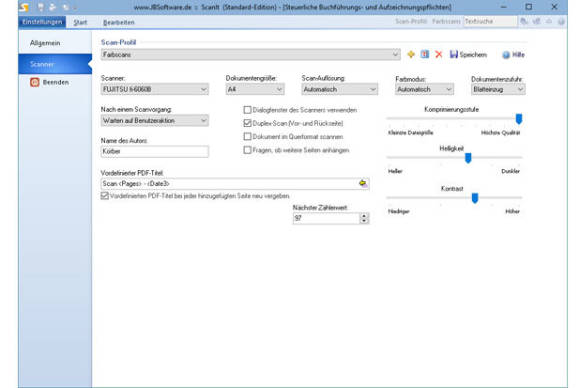Open the Dokumentenzufuhr Blatteinzug dropdown
The width and height of the screenshot is (580, 388).
[498, 89]
